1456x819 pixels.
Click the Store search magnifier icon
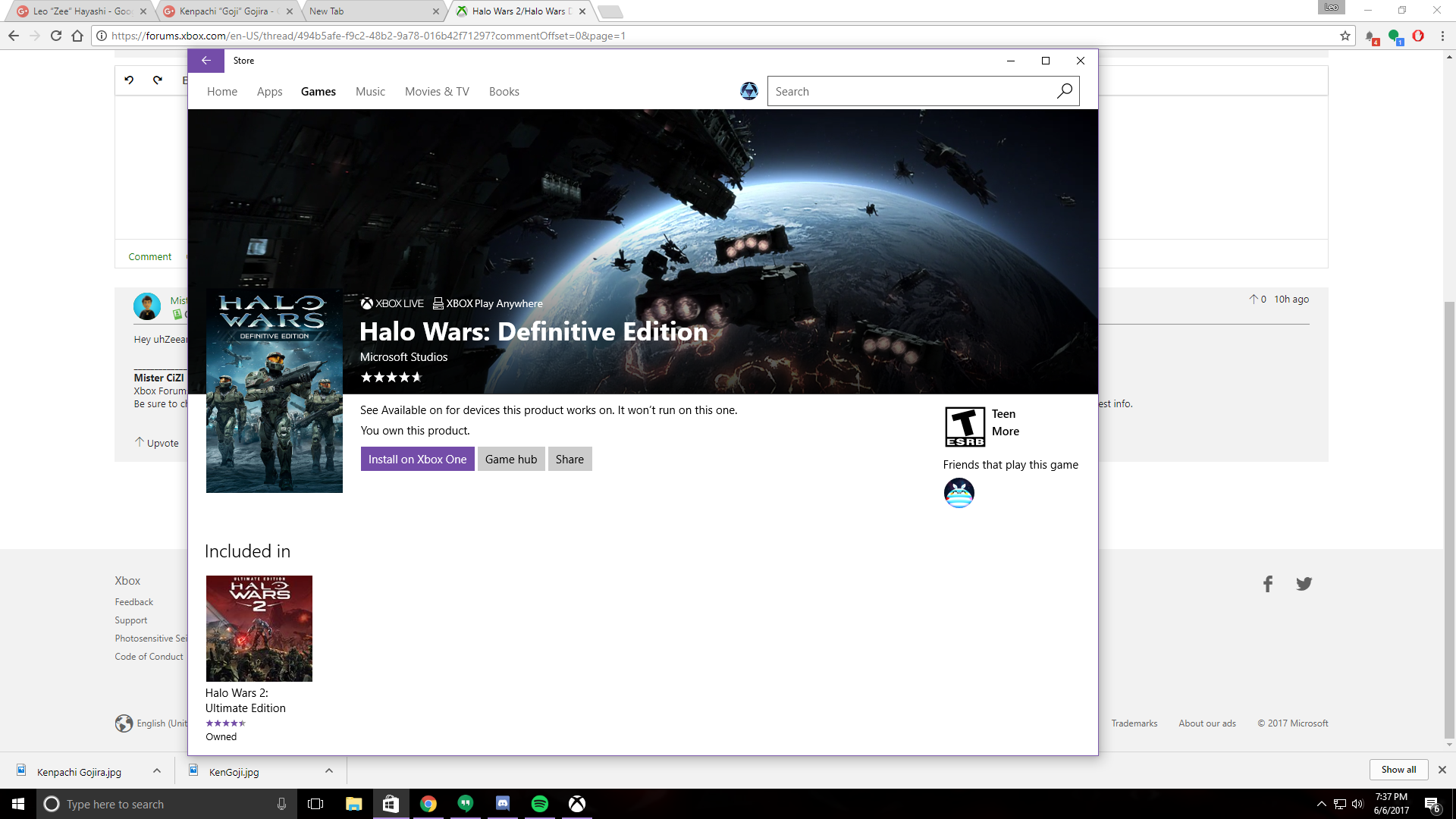(x=1065, y=91)
